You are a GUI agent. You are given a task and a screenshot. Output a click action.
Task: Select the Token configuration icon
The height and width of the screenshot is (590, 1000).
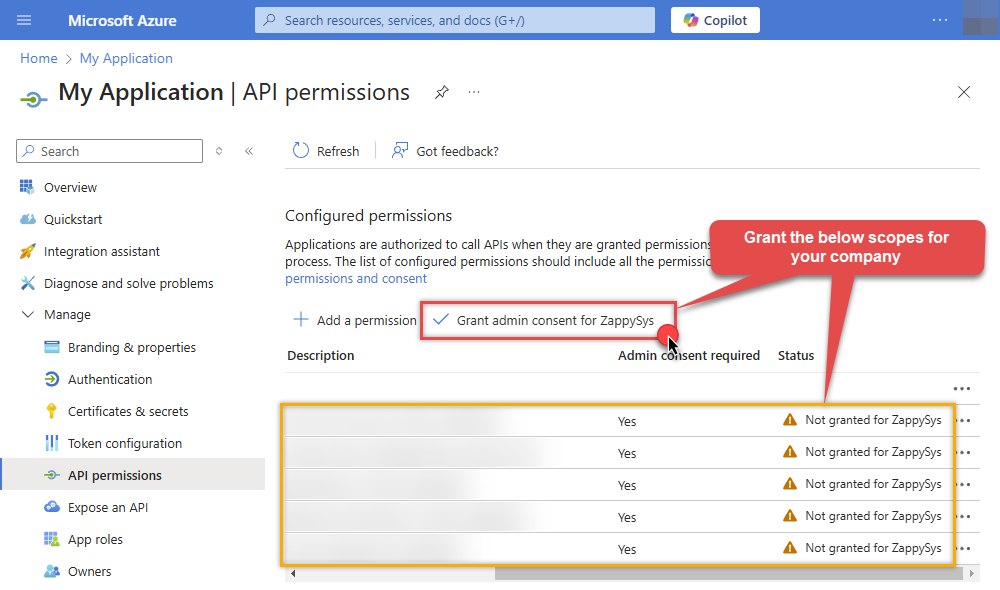pyautogui.click(x=52, y=443)
